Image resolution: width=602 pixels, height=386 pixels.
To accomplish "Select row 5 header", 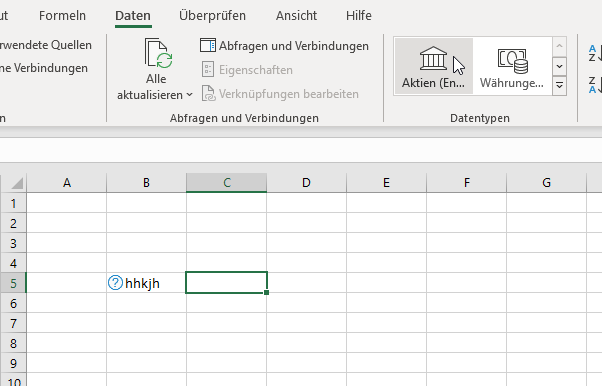I will pyautogui.click(x=13, y=283).
